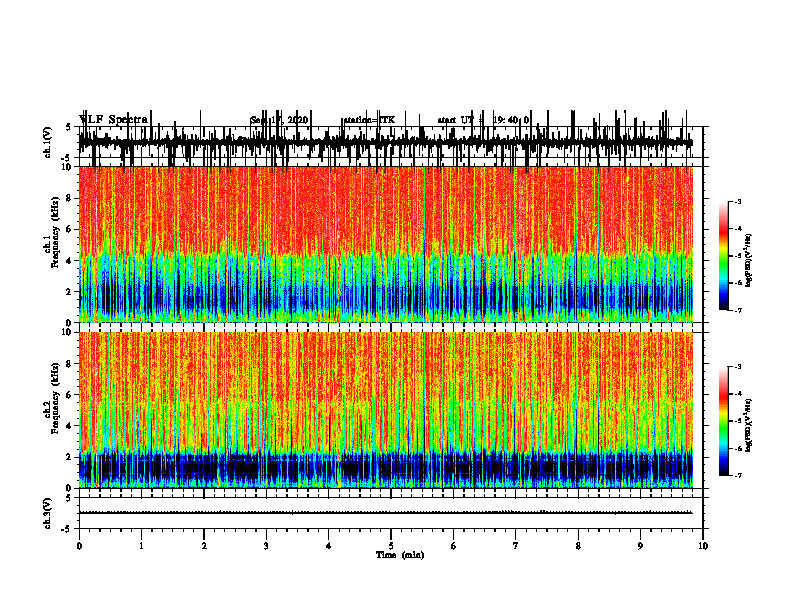Viewport: 792px width, 612px height.
Task: Click the 2 kHz tick on ch.1 axis
Action: (x=70, y=292)
